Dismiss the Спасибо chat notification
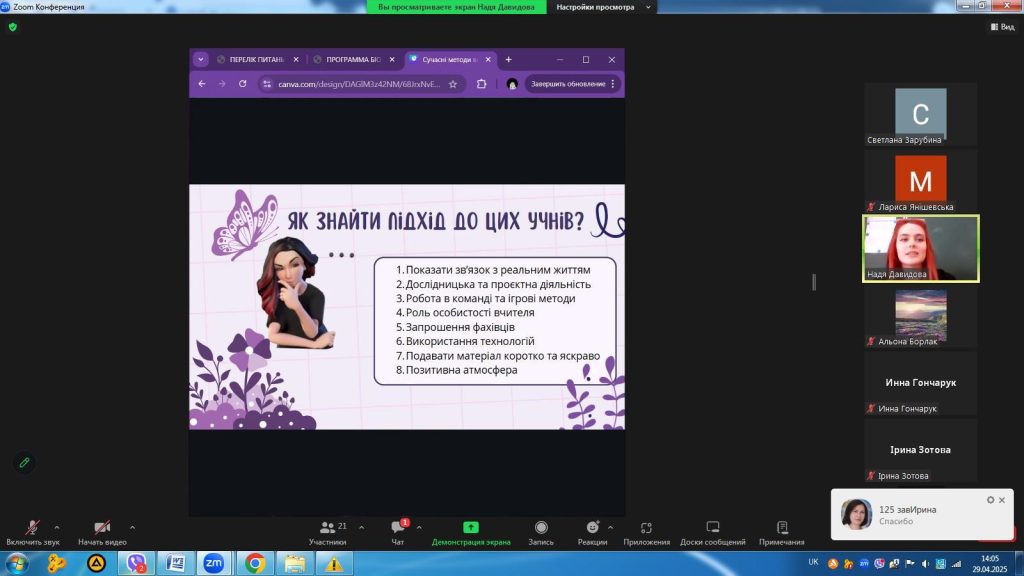This screenshot has height=576, width=1024. pos(1002,500)
